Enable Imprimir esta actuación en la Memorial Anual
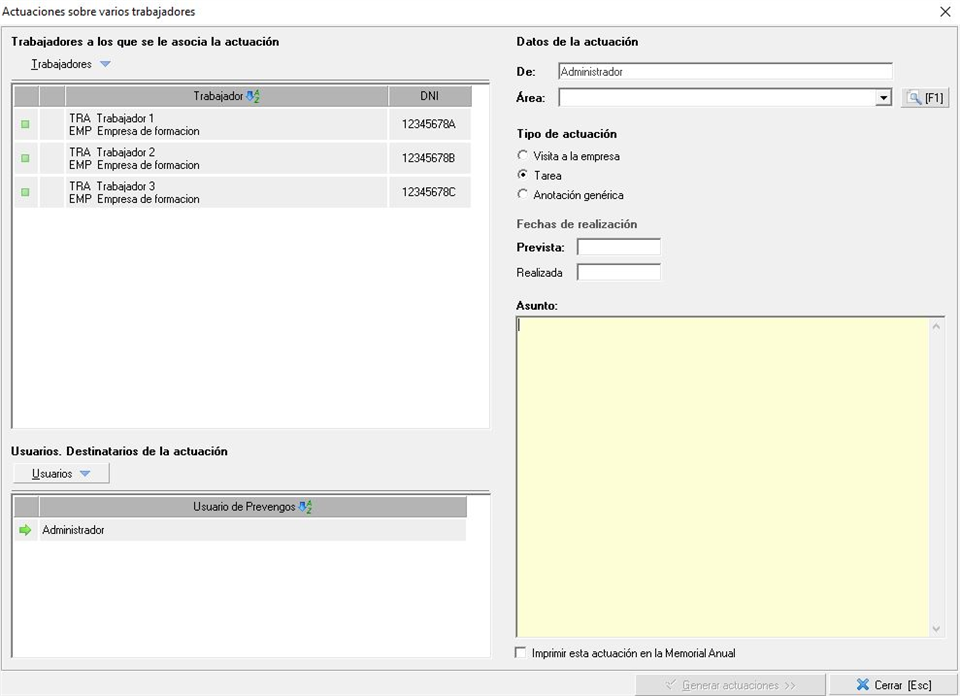960x696 pixels. click(x=520, y=653)
